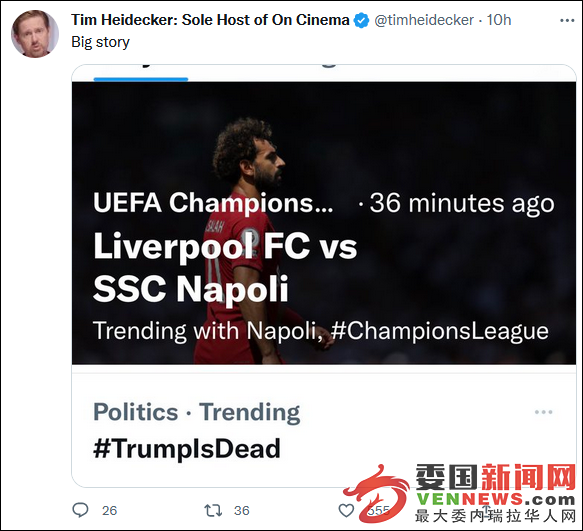This screenshot has width=583, height=531.
Task: Open more options for #TrumpIsDead trend
Action: point(543,412)
